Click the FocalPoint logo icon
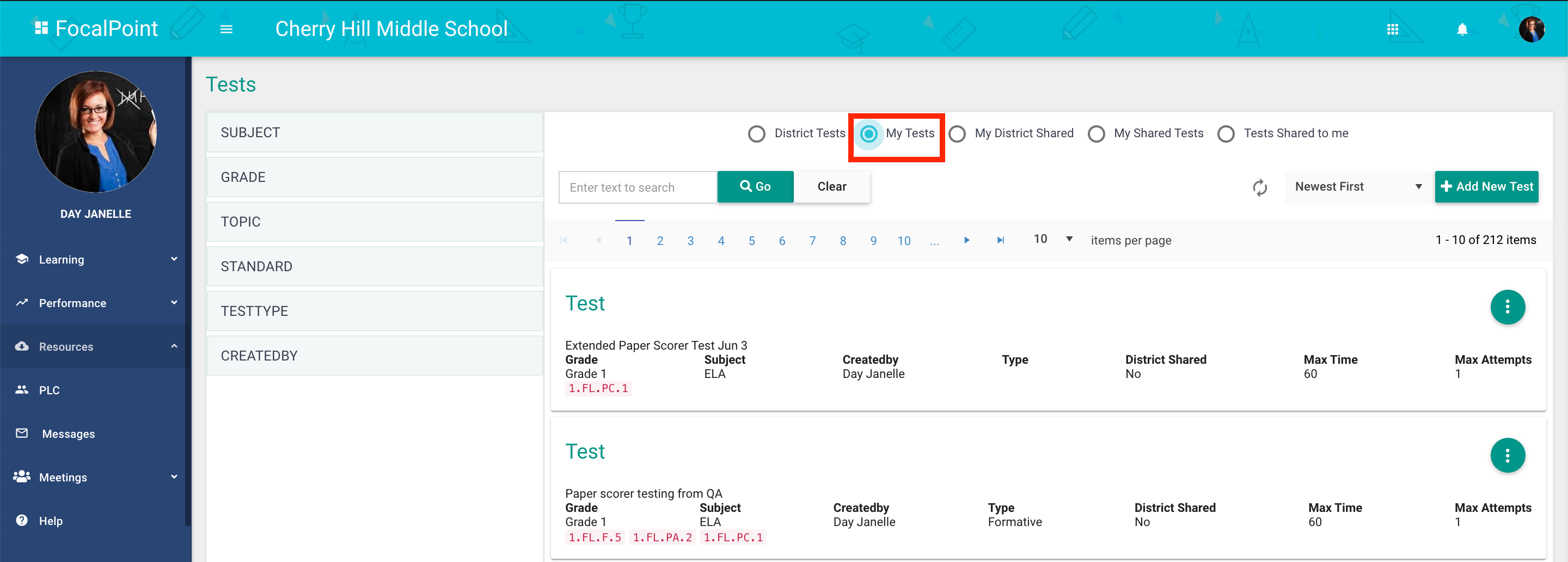The width and height of the screenshot is (1568, 562). point(41,28)
